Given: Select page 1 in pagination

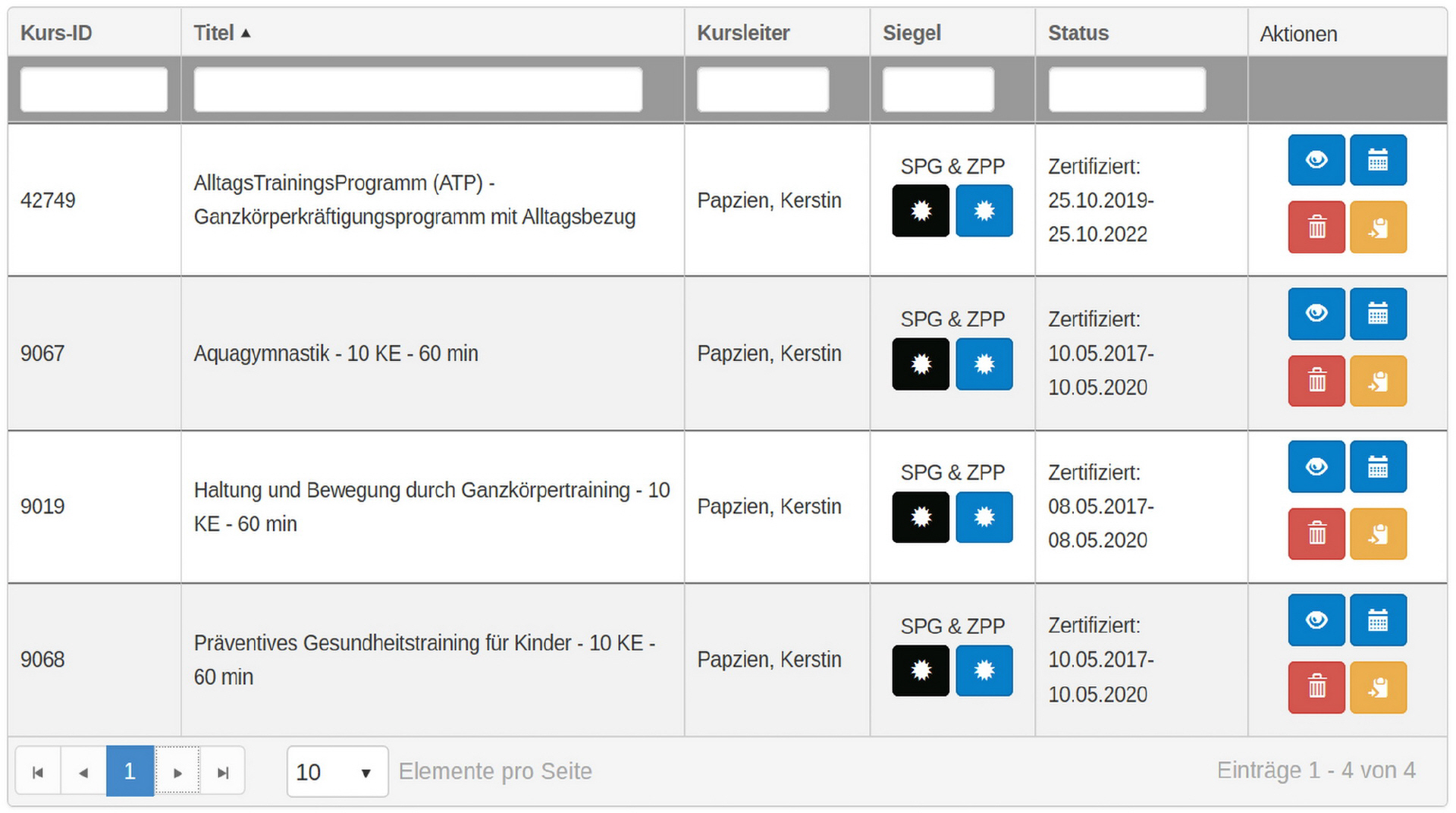Looking at the screenshot, I should (x=130, y=772).
